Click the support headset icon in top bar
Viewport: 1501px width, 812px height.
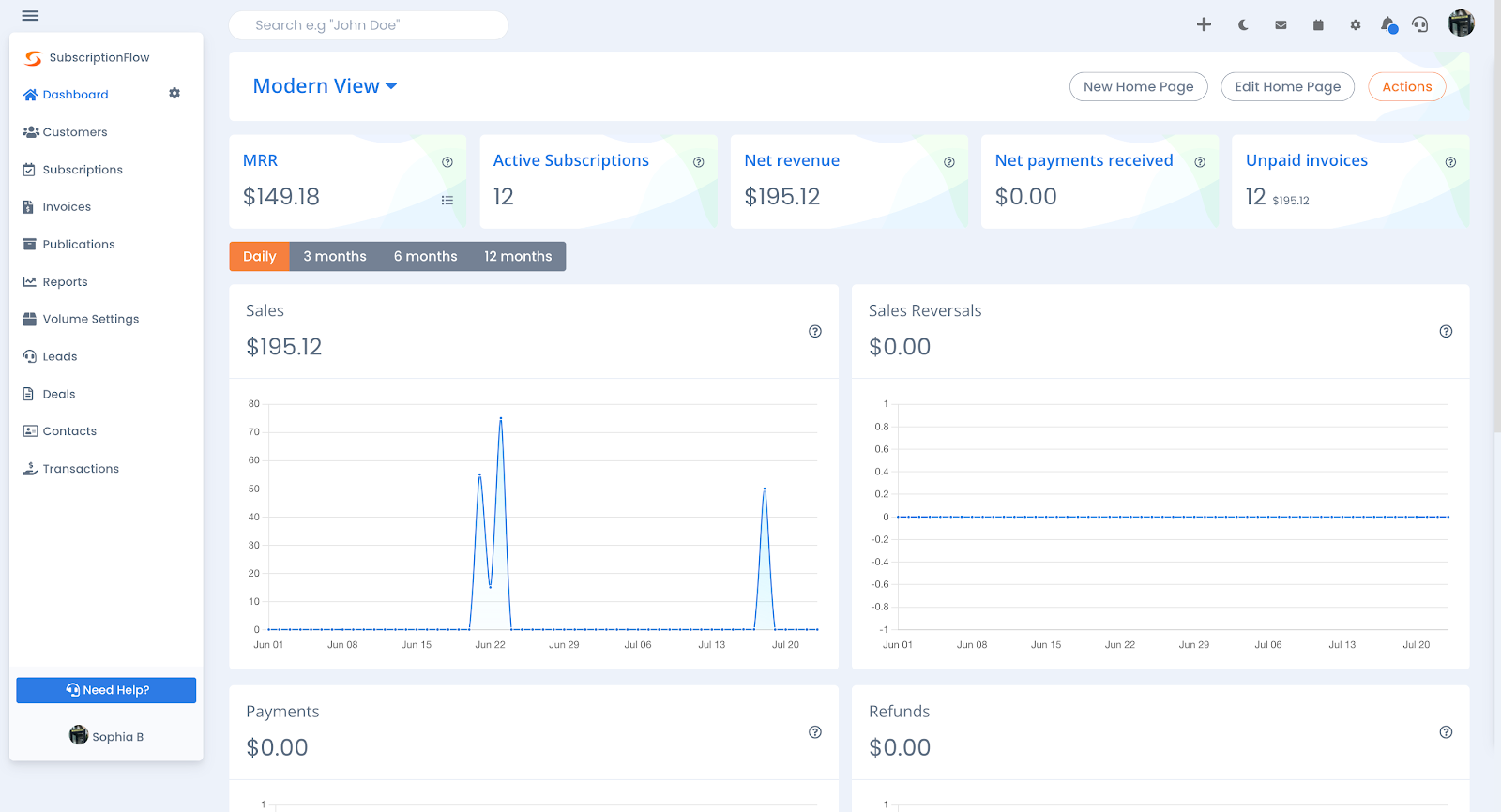pos(1420,25)
